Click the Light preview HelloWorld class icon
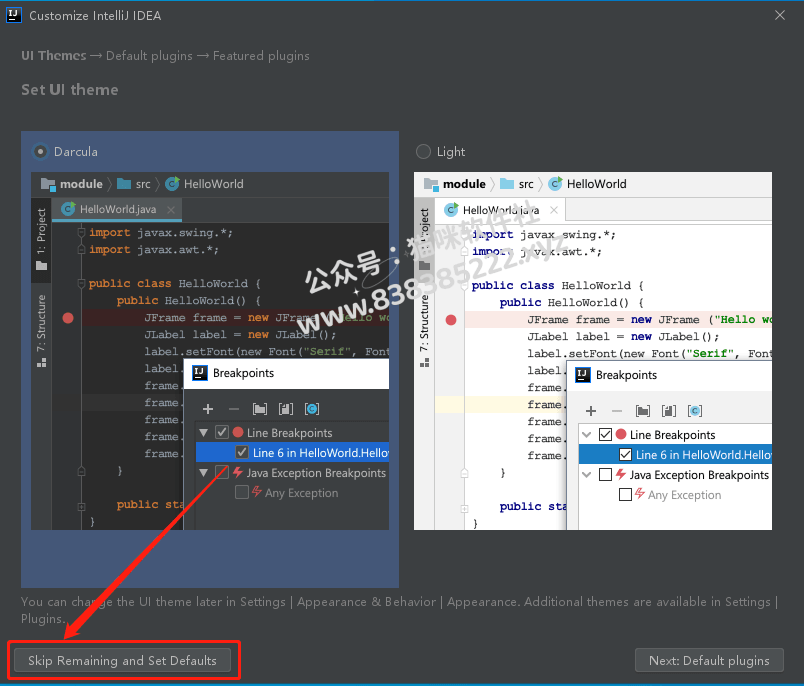The image size is (804, 686). pyautogui.click(x=555, y=184)
